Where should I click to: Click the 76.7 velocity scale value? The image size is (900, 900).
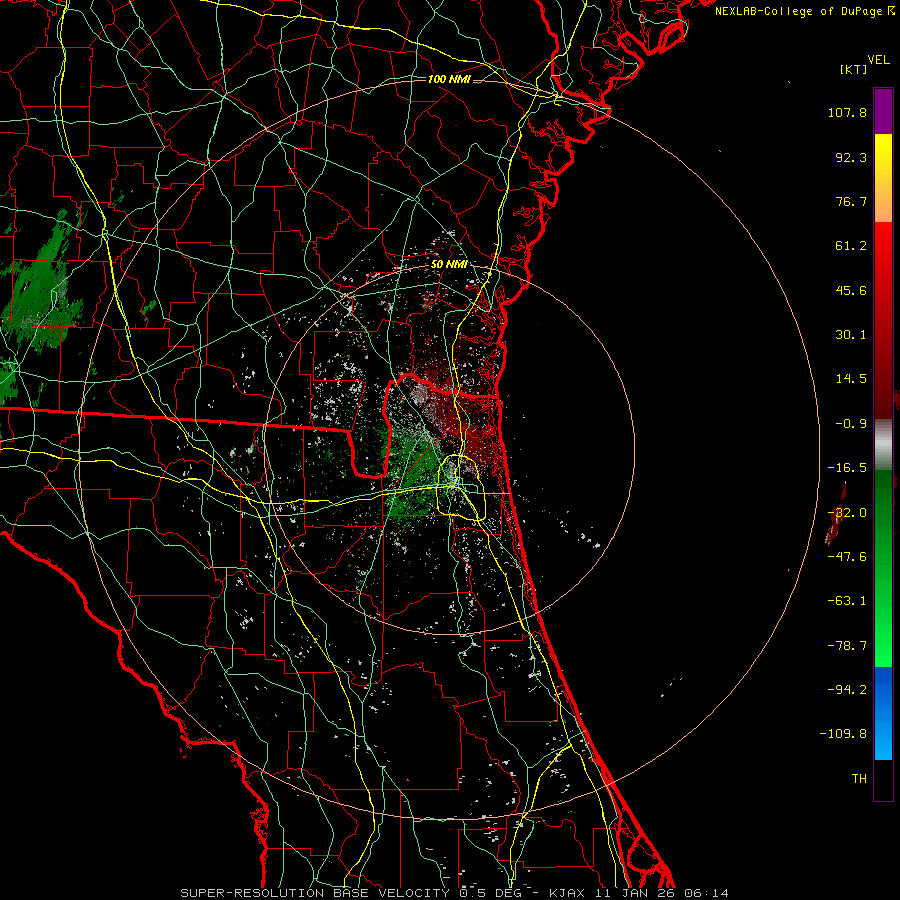851,201
